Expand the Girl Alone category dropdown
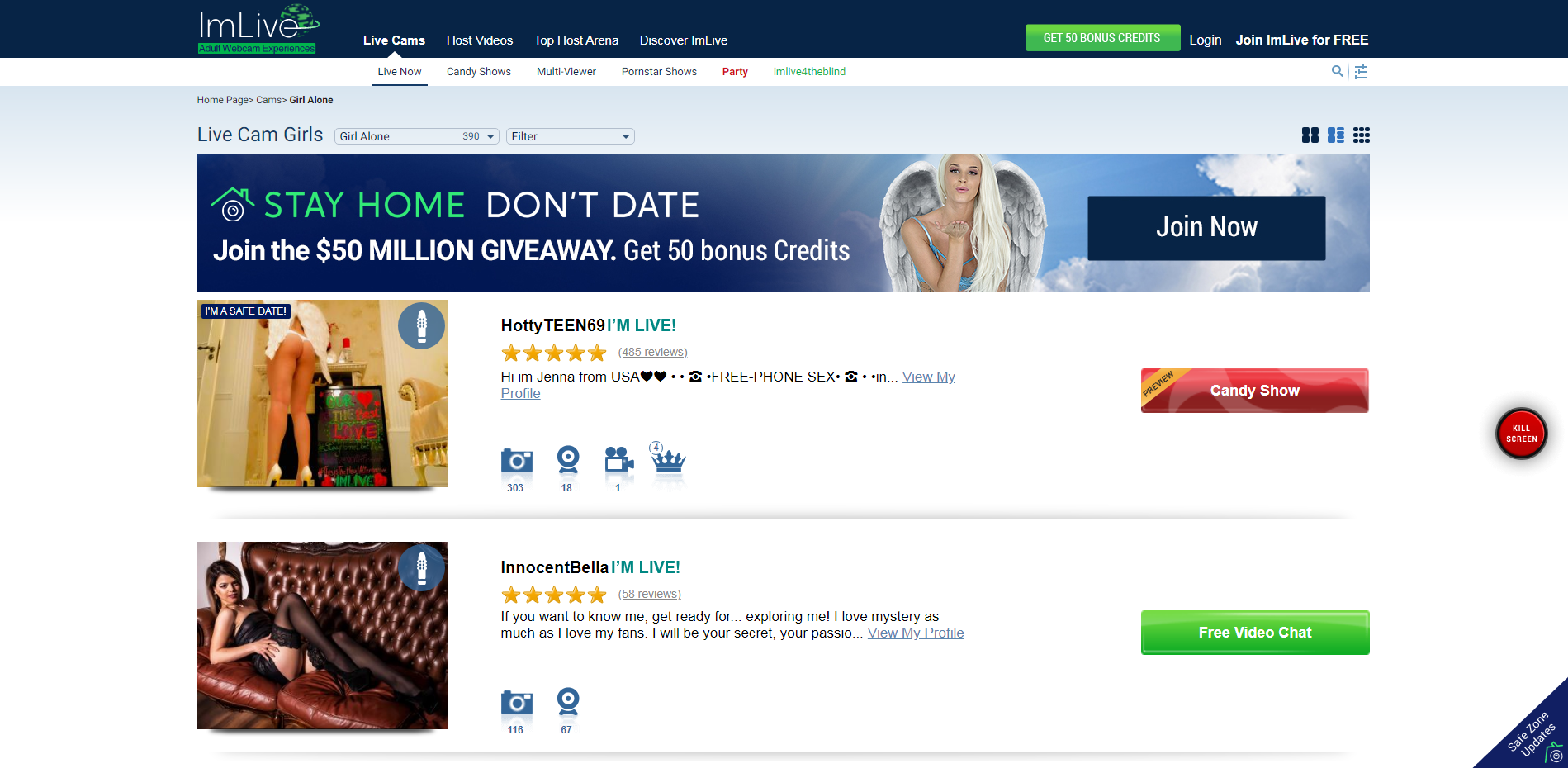This screenshot has height=773, width=1568. coord(416,136)
